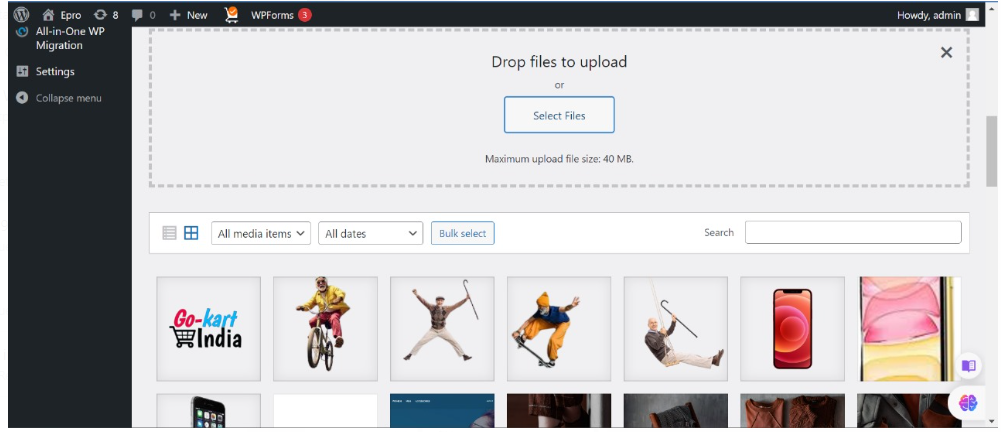Click the Select Files button
This screenshot has height=432, width=1001.
point(559,115)
